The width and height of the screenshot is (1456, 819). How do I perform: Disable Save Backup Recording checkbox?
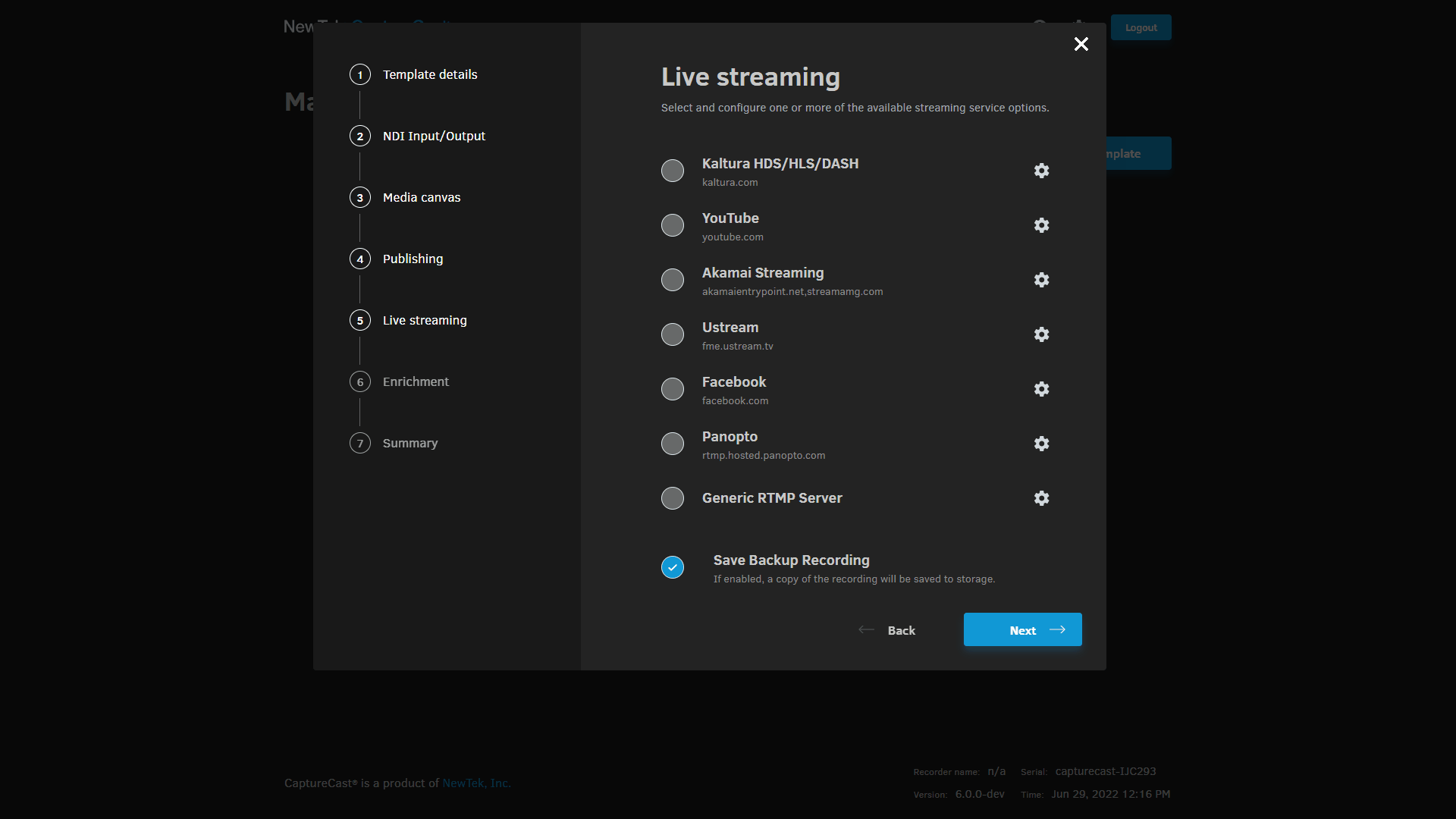(x=672, y=567)
